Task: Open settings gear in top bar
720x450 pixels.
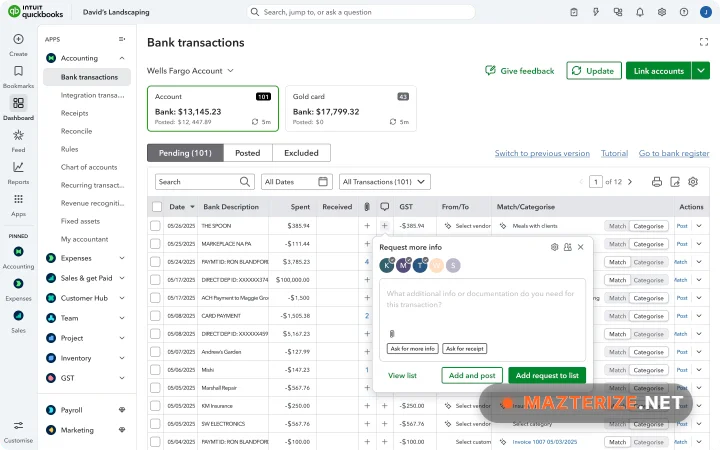Action: (662, 12)
